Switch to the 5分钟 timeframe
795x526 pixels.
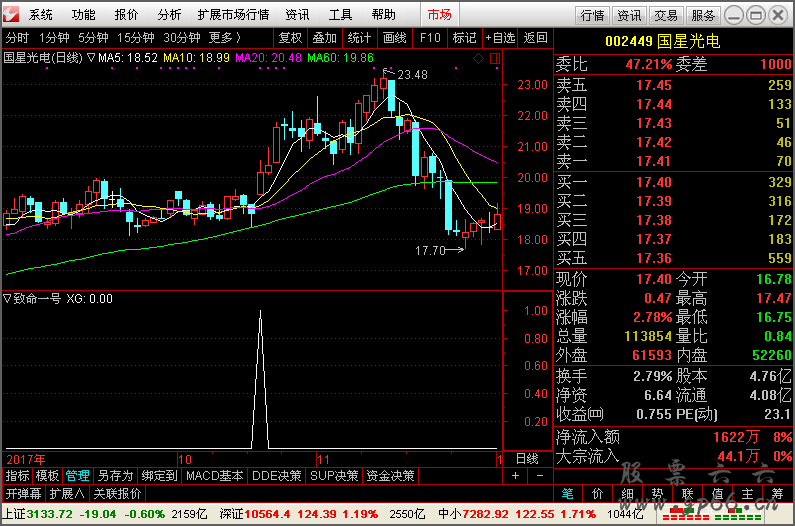(93, 38)
